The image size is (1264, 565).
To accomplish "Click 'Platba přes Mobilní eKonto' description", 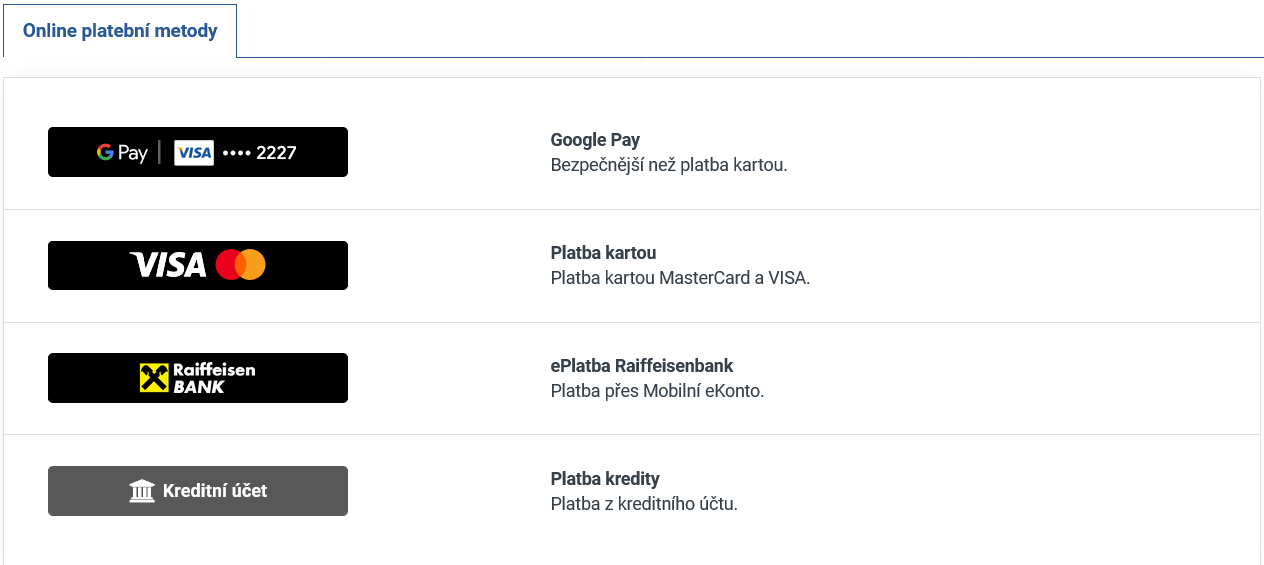I will pyautogui.click(x=657, y=391).
